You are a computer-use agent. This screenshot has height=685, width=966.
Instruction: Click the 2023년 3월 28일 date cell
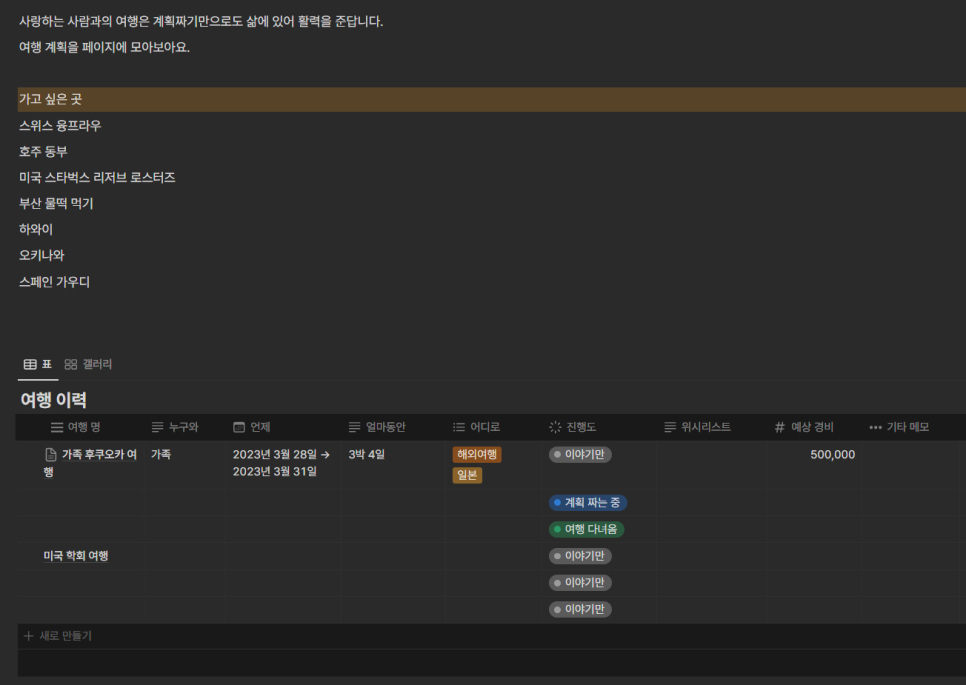click(281, 463)
